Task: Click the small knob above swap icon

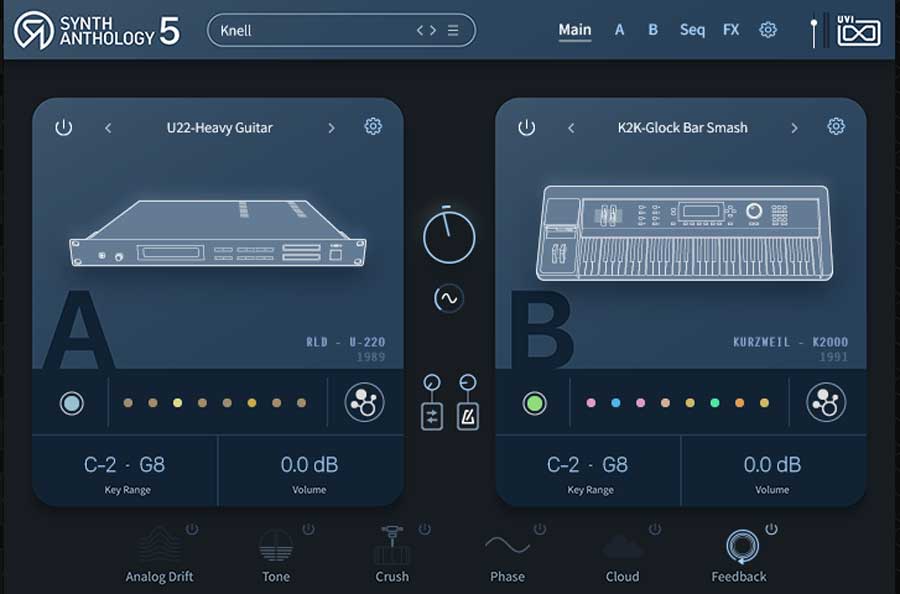Action: click(x=432, y=382)
